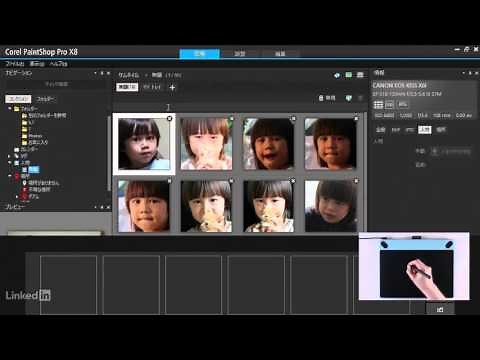Switch to the 編集 workspace tab
This screenshot has height=360, width=480.
coord(280,54)
